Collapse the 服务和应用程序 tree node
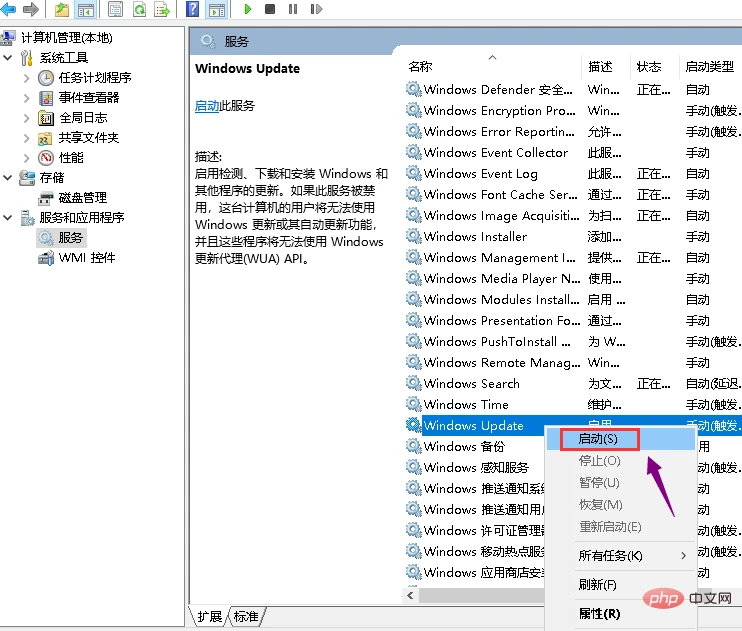This screenshot has height=631, width=742. (8, 217)
